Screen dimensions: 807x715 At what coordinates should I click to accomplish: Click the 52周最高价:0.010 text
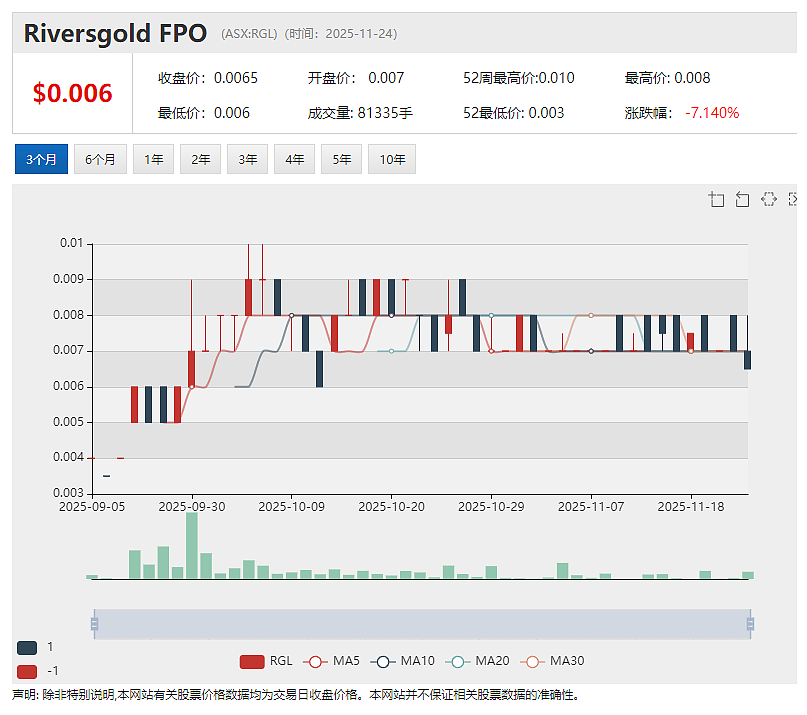pos(519,78)
